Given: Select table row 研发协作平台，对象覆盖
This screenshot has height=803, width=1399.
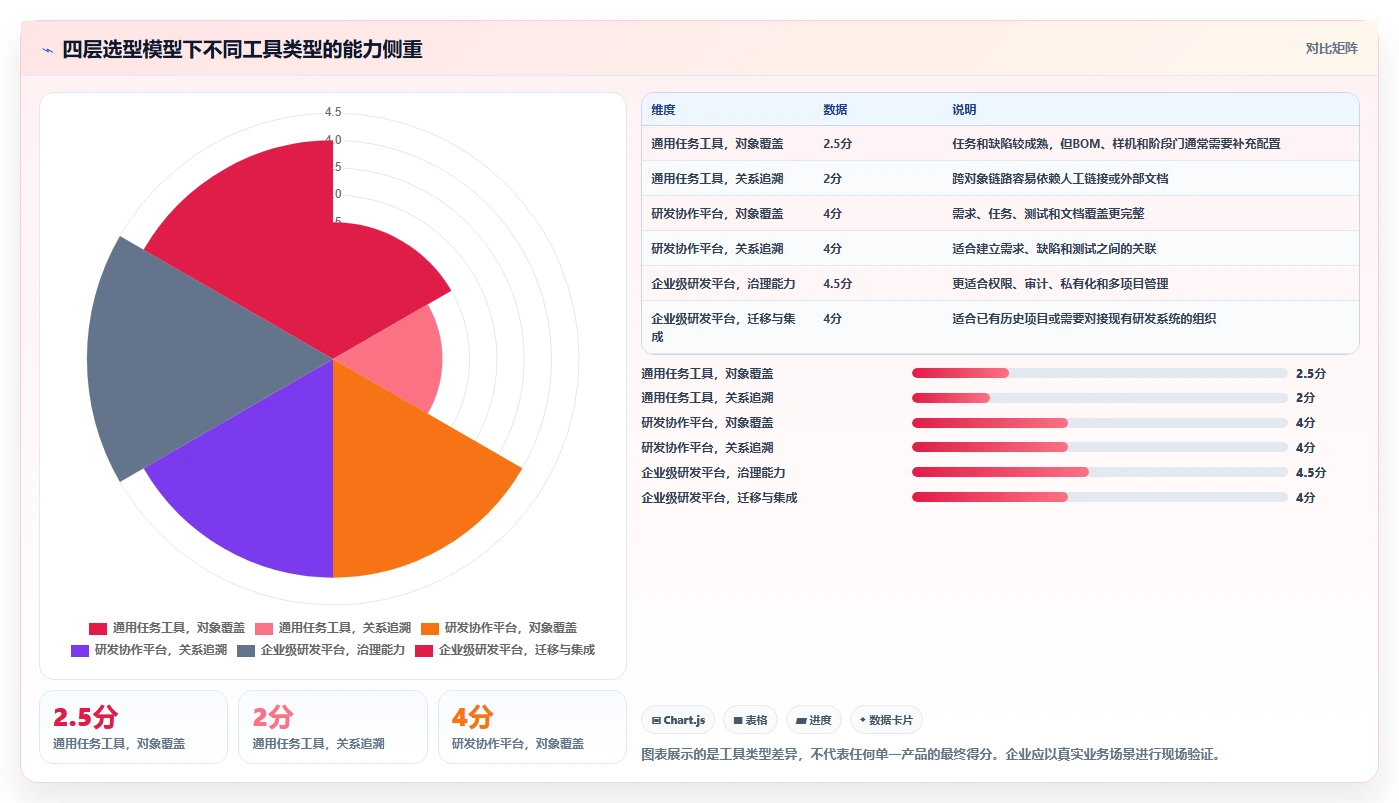Looking at the screenshot, I should click(1000, 214).
